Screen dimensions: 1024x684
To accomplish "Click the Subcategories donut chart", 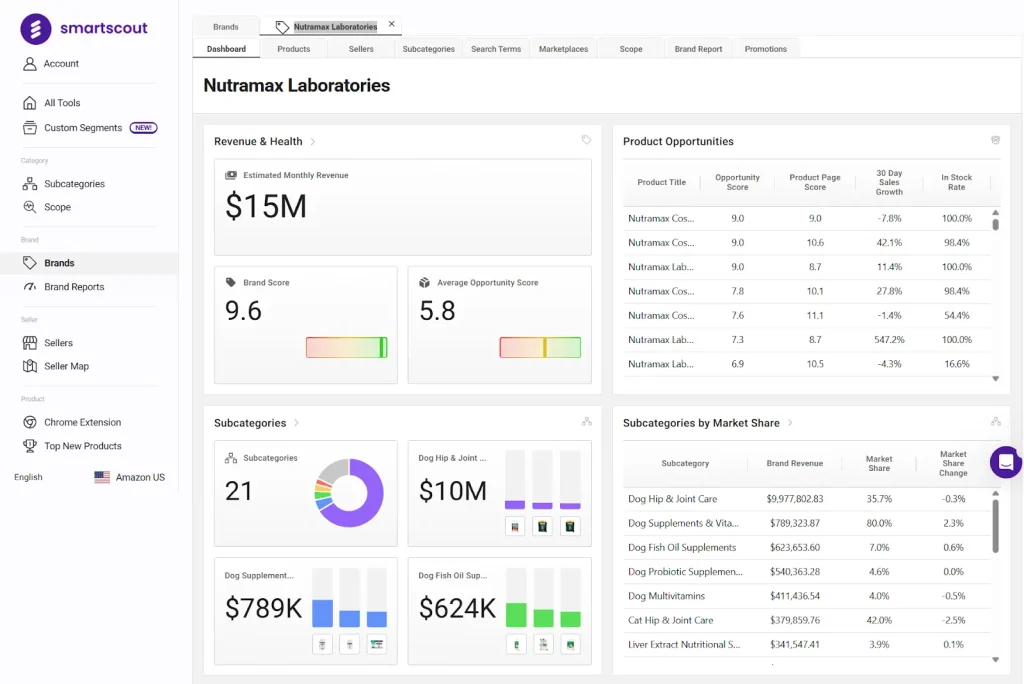I will coord(349,493).
